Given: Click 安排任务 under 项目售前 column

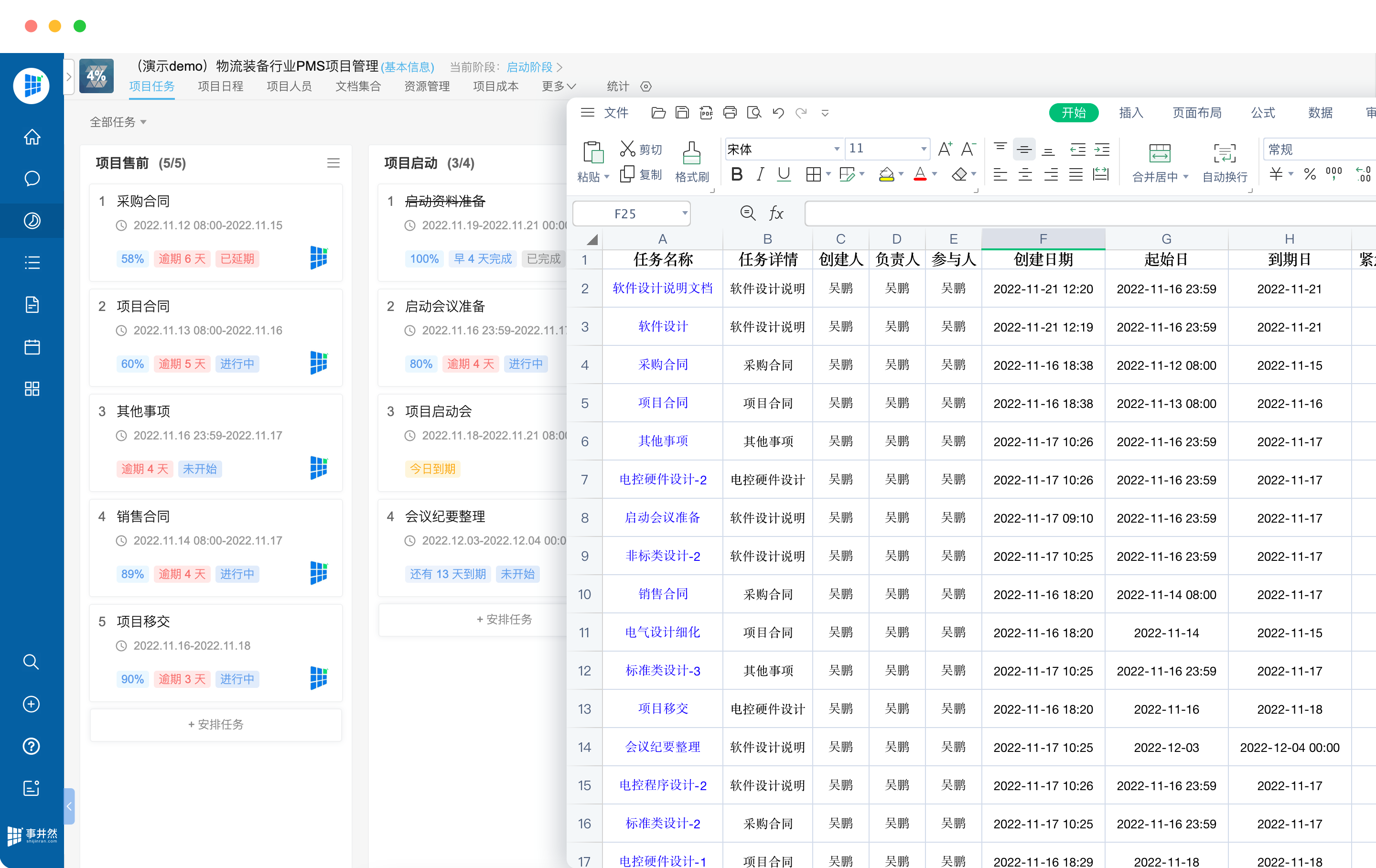Looking at the screenshot, I should point(216,724).
